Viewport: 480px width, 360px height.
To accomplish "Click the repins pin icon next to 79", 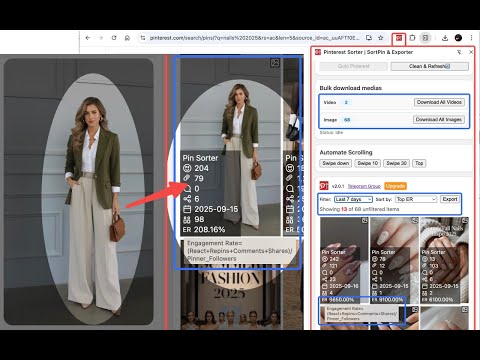I will pyautogui.click(x=187, y=178).
